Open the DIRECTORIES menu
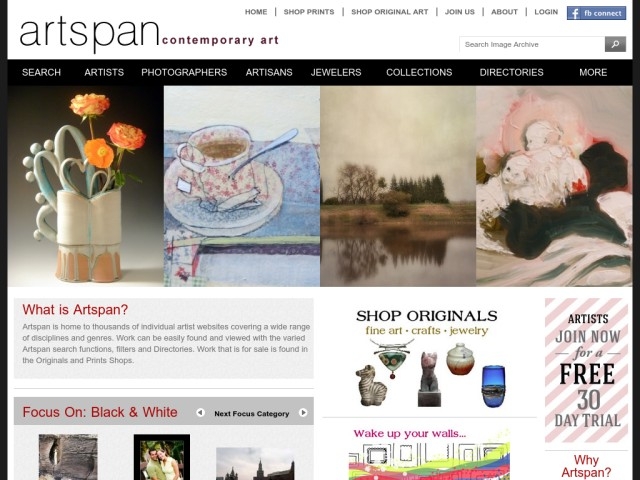 [x=511, y=72]
